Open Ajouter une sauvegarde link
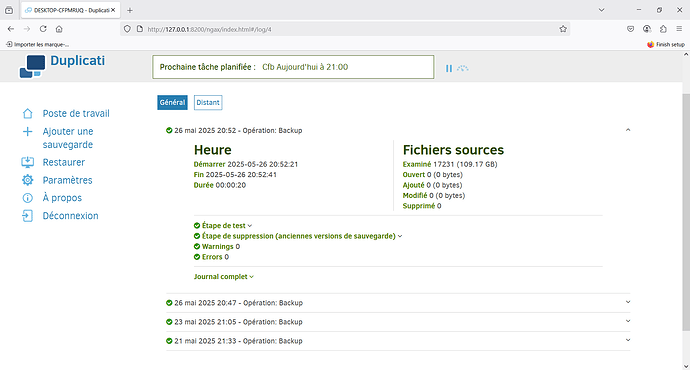 tap(68, 138)
